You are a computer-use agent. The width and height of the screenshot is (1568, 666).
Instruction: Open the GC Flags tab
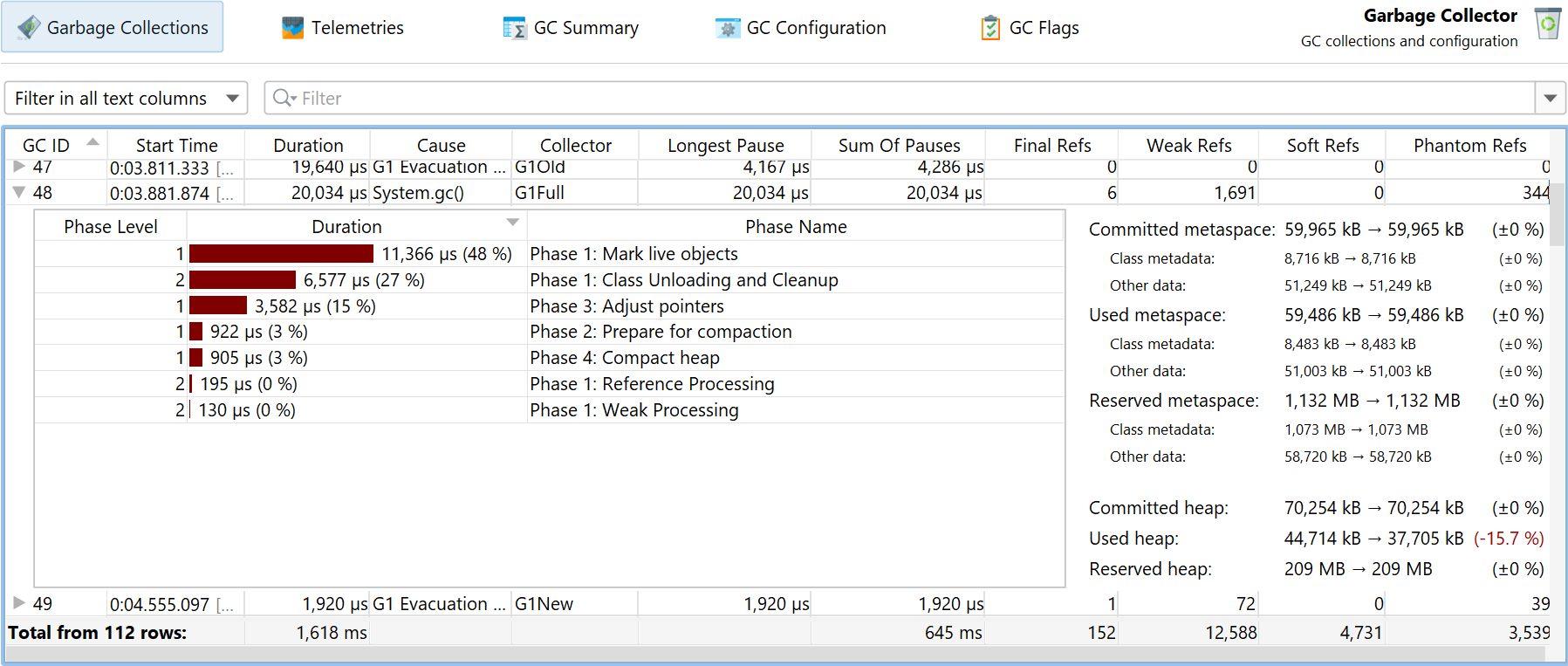1030,28
